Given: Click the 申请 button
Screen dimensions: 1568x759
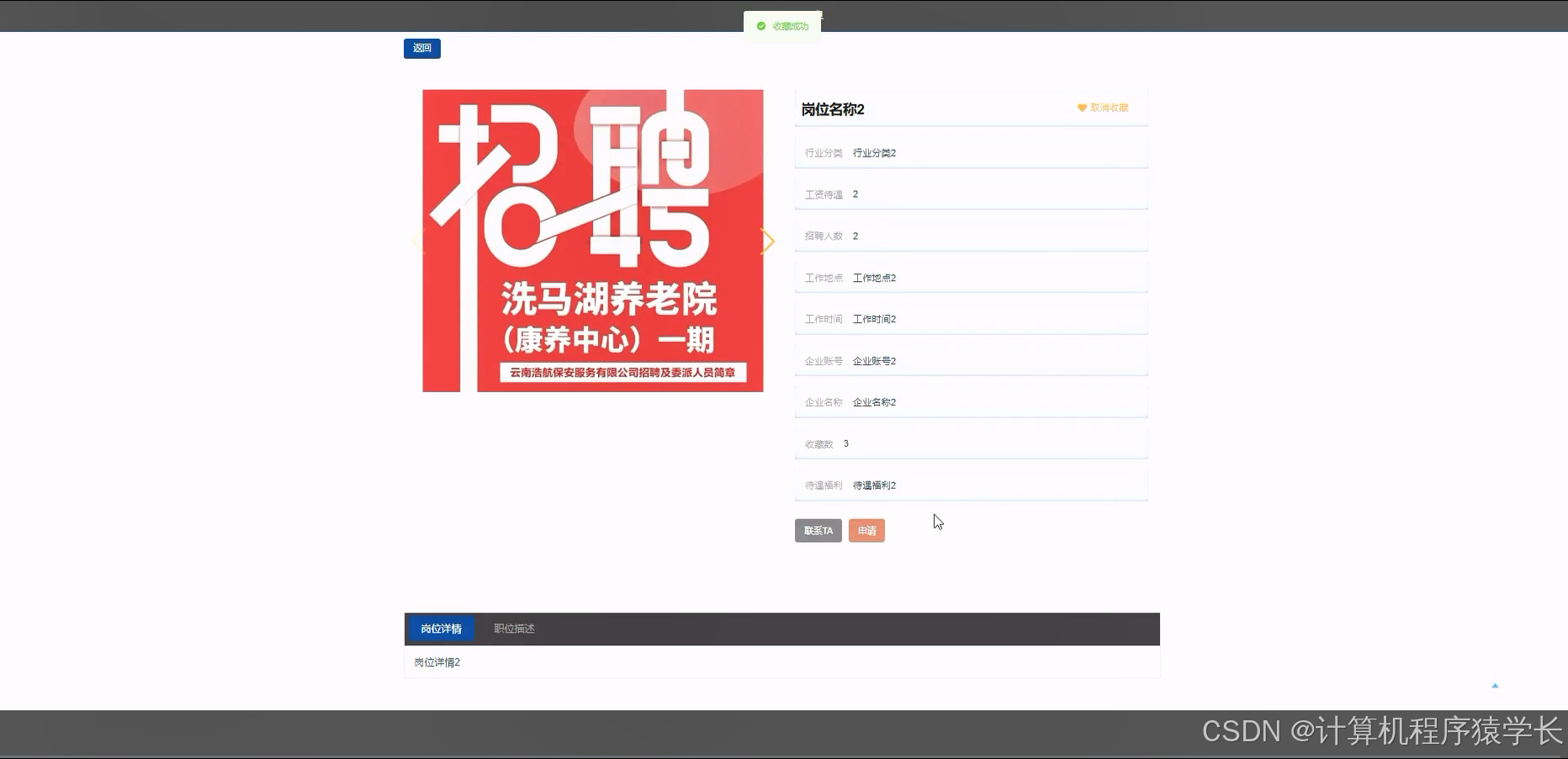Looking at the screenshot, I should (x=866, y=530).
